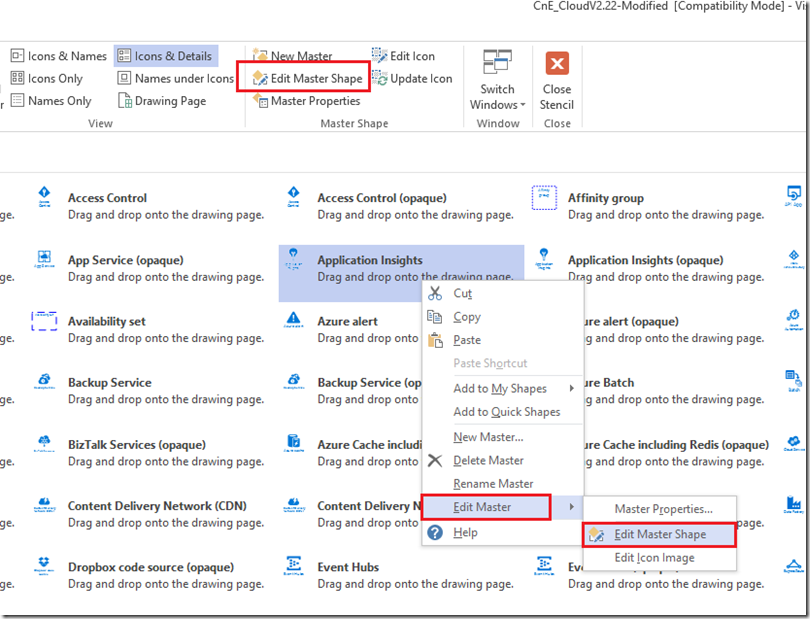This screenshot has height=619, width=810.
Task: Select the highlighted Application Insights icon
Action: pyautogui.click(x=293, y=259)
